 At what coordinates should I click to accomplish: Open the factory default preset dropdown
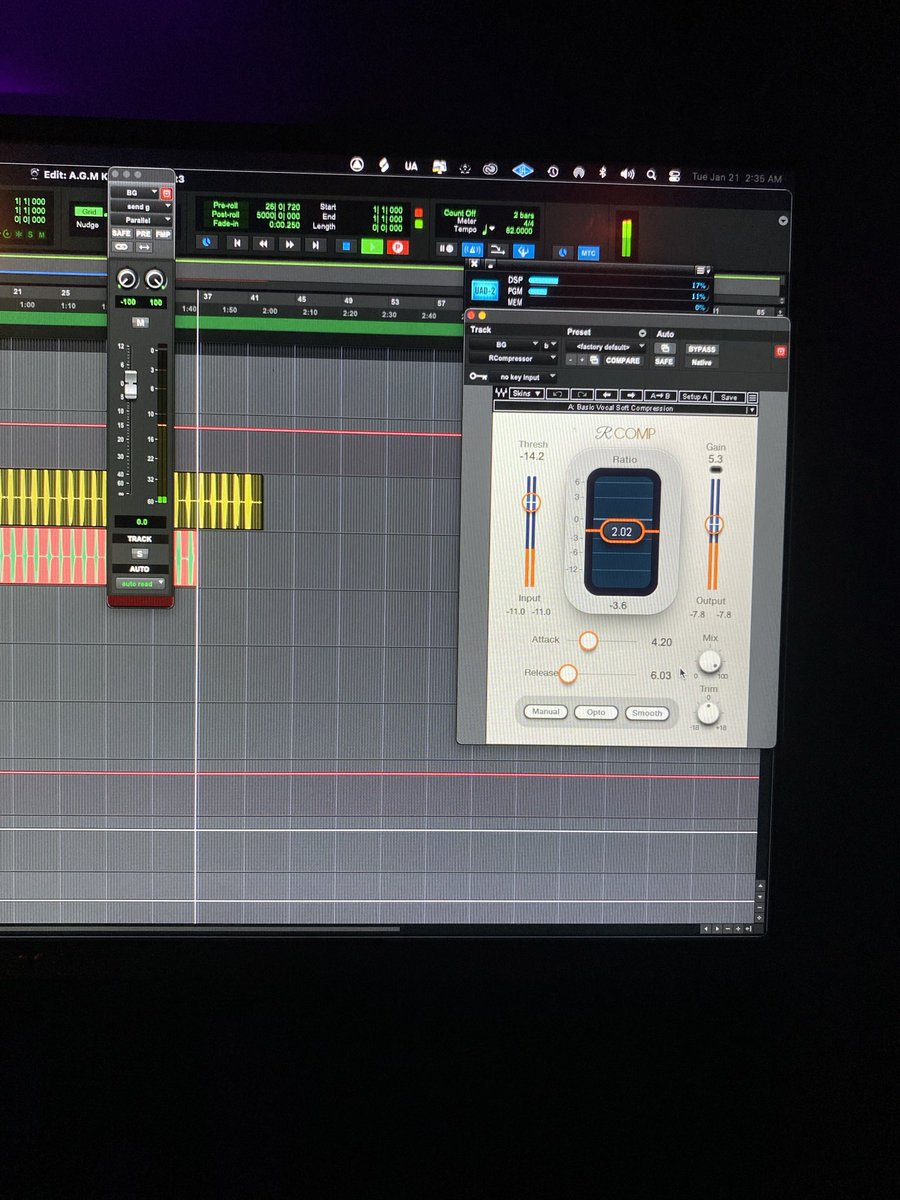tap(606, 347)
